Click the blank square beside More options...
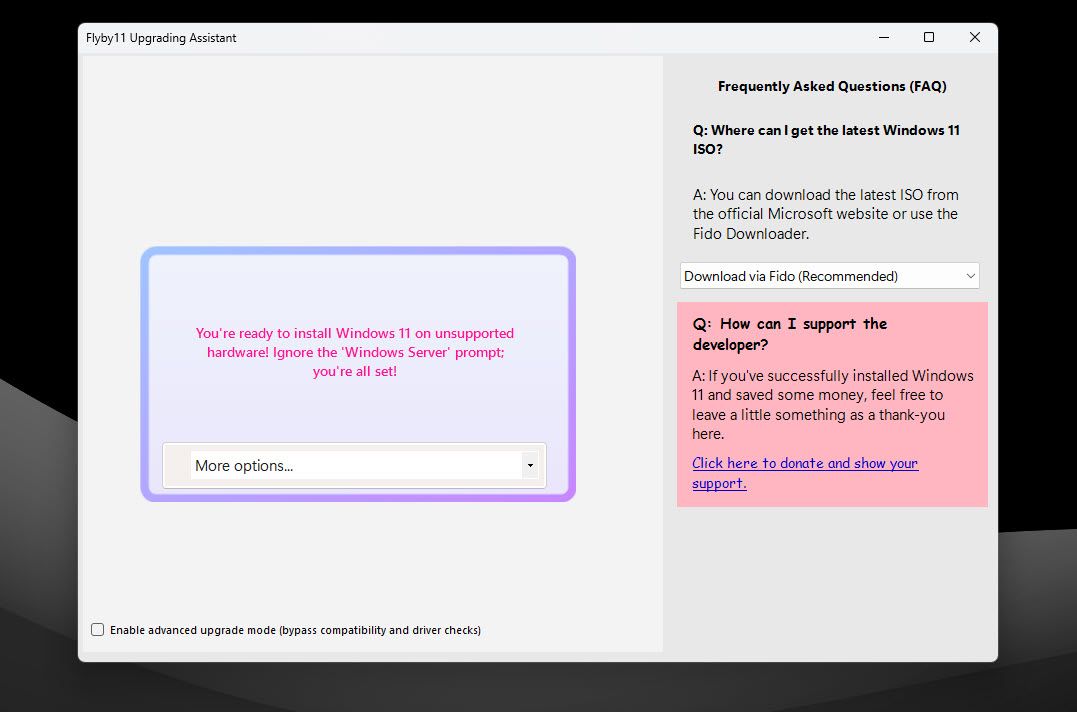This screenshot has height=712, width=1077. point(179,466)
